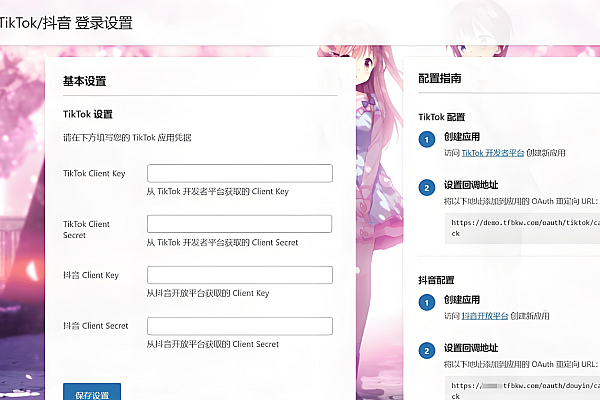
Task: Click hint 从抖音开放平台获取的 Client Secret
Action: click(213, 344)
